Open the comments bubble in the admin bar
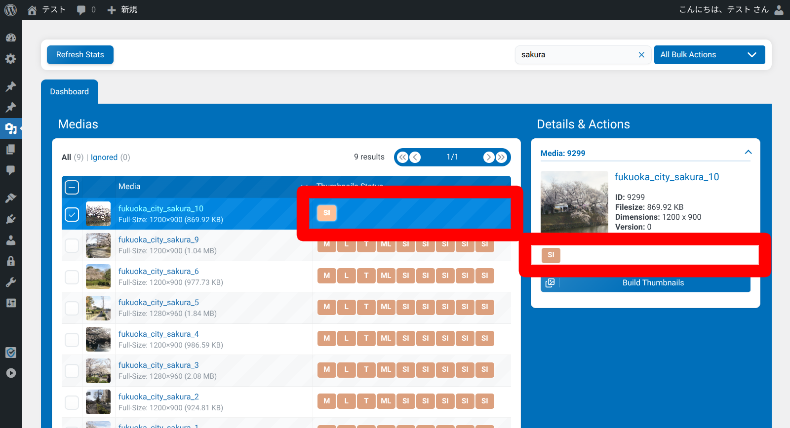This screenshot has width=790, height=428. pos(82,9)
